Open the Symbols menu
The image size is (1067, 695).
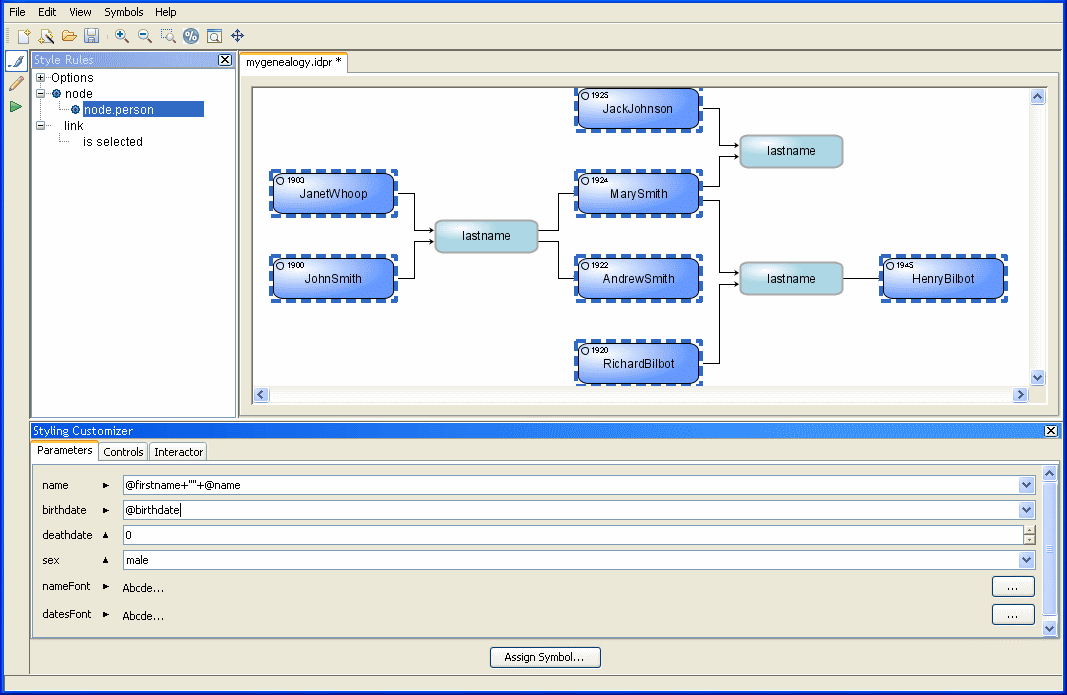[124, 12]
